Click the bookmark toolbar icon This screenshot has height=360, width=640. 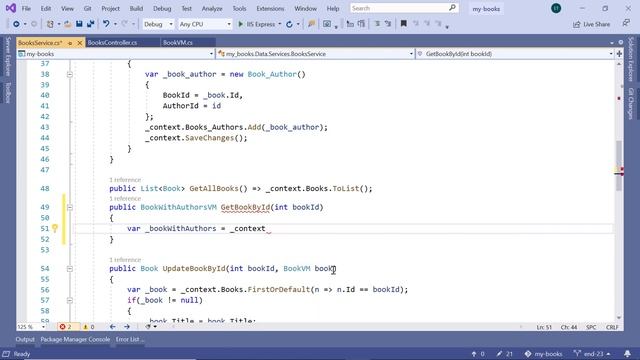pos(403,24)
